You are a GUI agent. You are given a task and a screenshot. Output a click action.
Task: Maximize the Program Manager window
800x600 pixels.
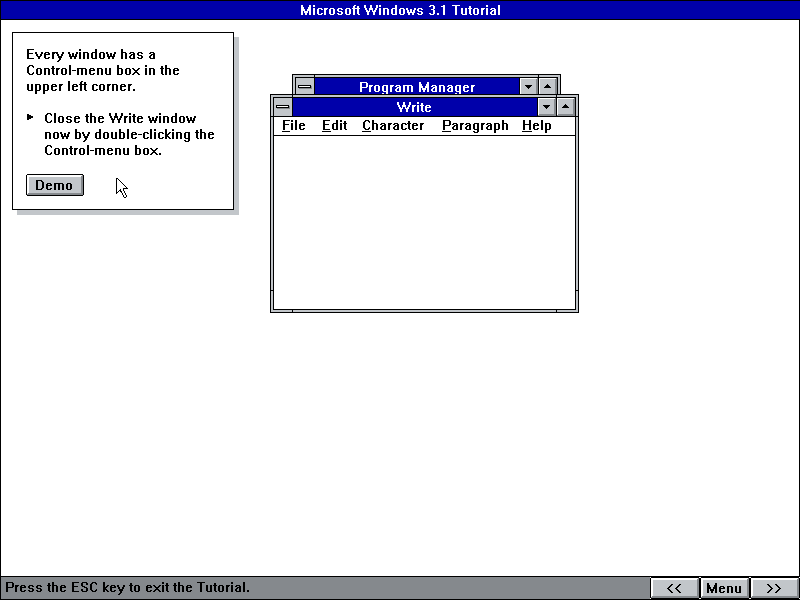point(547,86)
